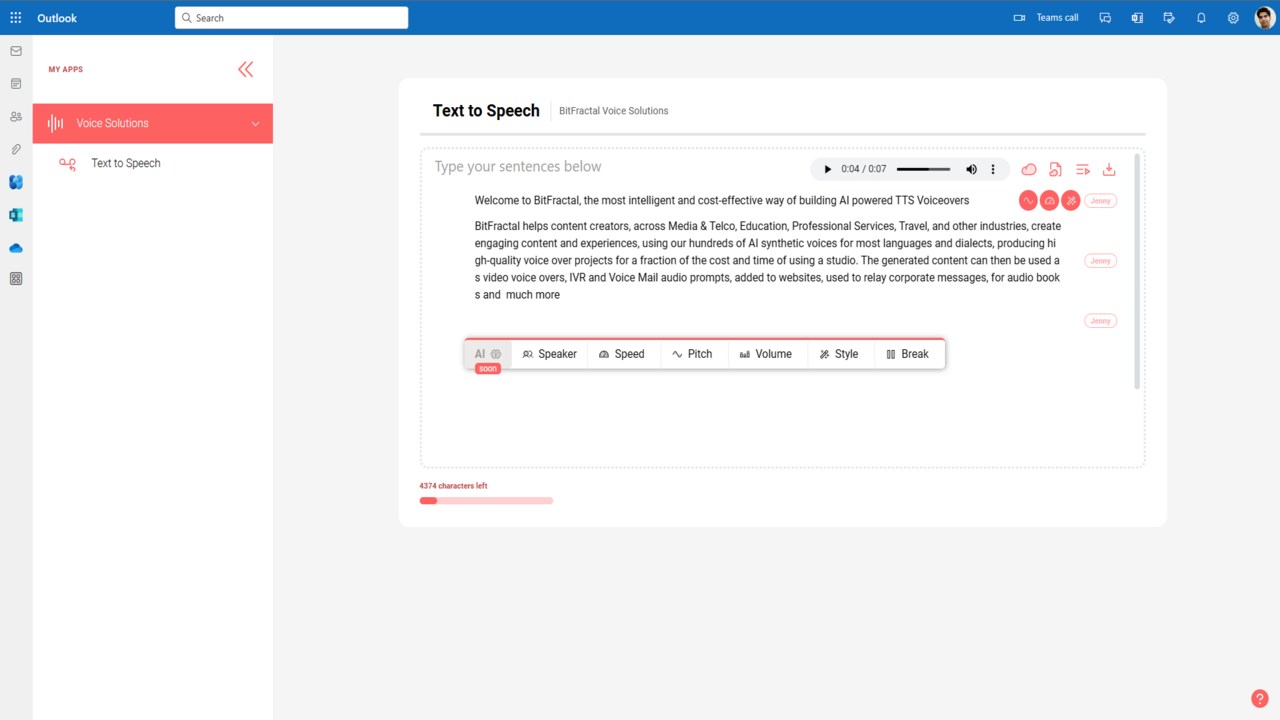Click the characters left progress bar
The width and height of the screenshot is (1280, 720).
(486, 500)
